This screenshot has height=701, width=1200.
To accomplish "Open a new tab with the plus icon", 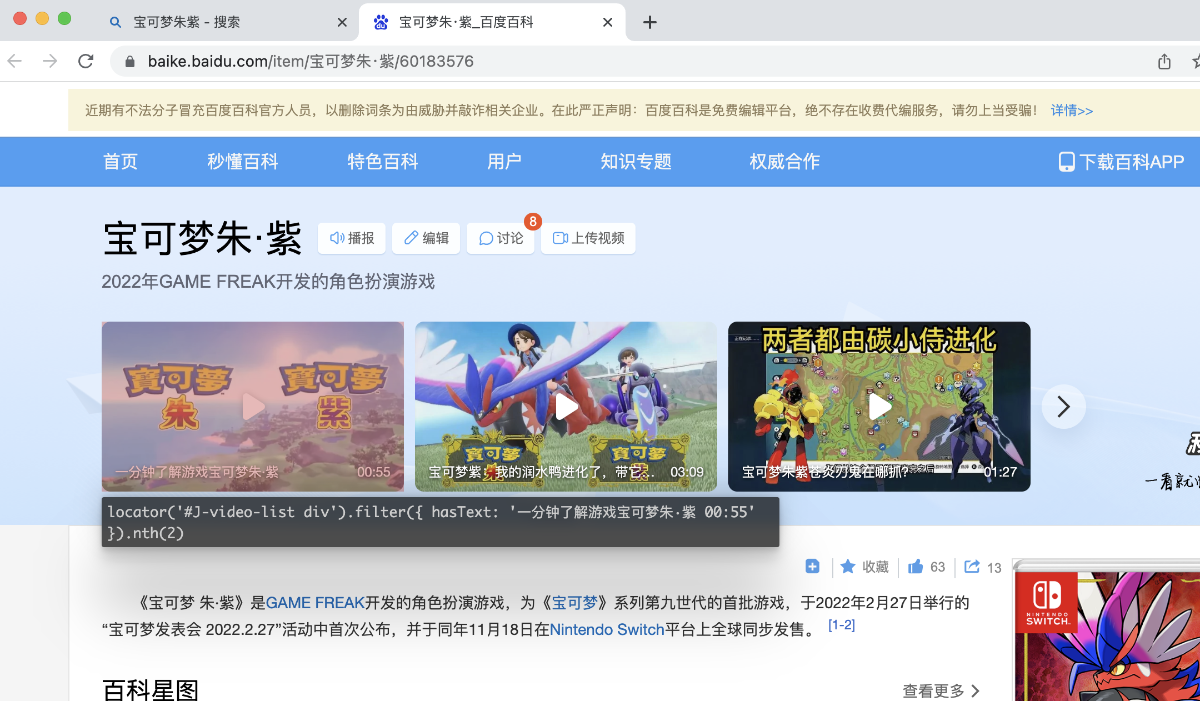I will coord(650,22).
